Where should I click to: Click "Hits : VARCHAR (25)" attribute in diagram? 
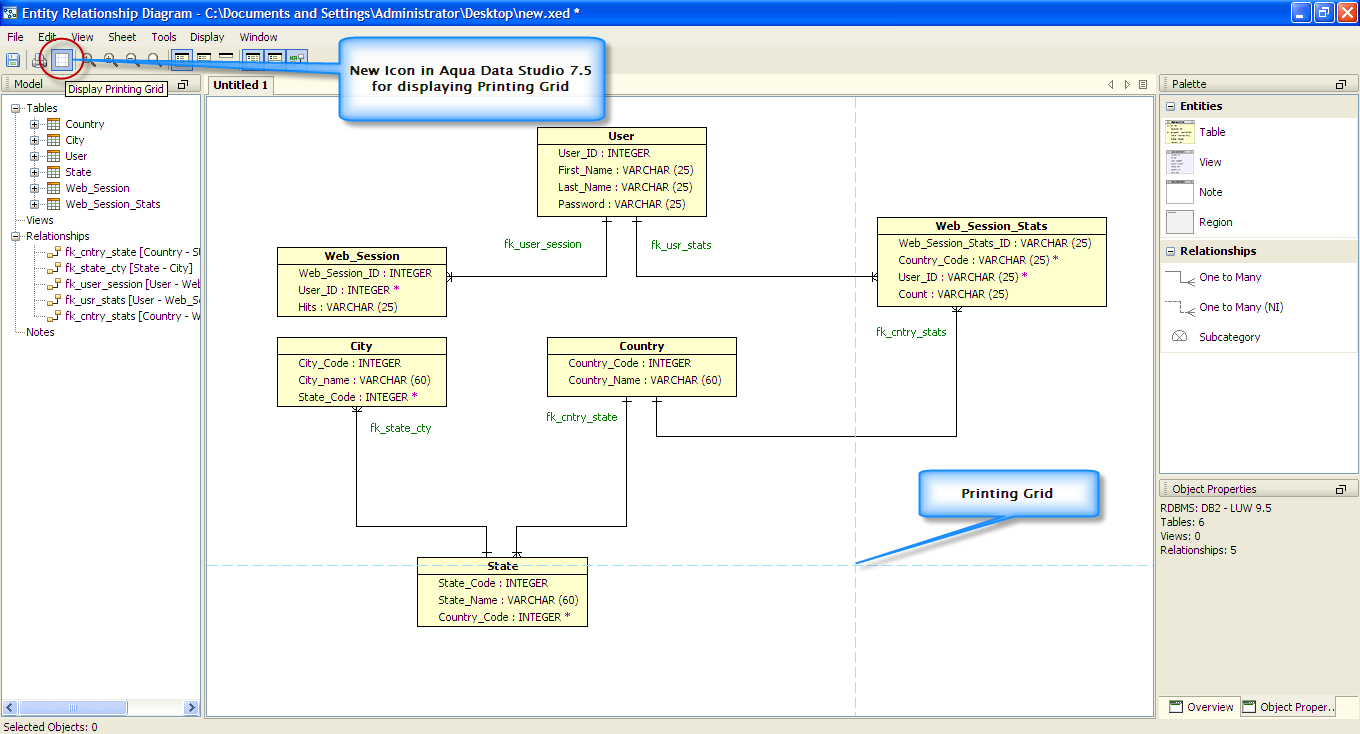(x=348, y=307)
